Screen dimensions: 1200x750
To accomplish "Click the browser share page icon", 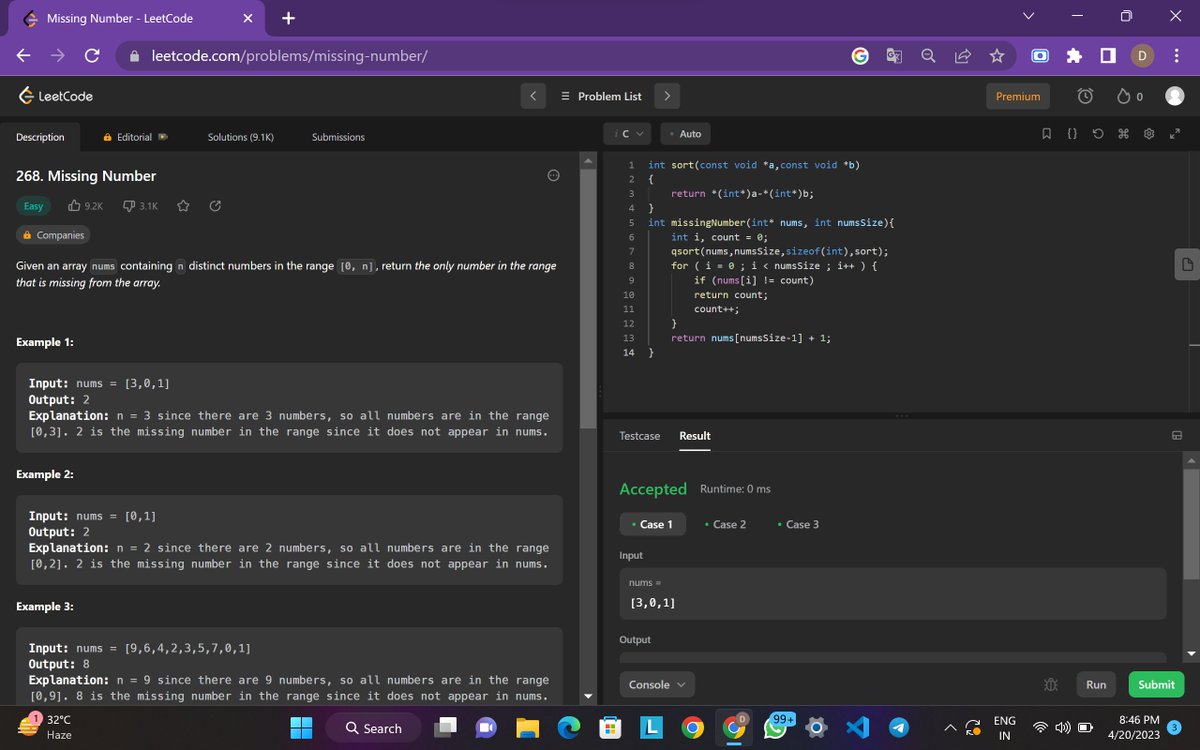I will coord(963,57).
